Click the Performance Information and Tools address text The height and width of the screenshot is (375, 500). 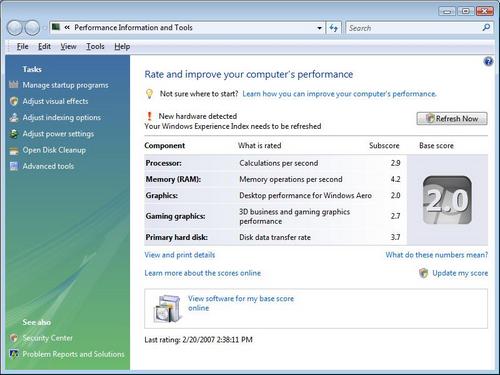pyautogui.click(x=133, y=28)
